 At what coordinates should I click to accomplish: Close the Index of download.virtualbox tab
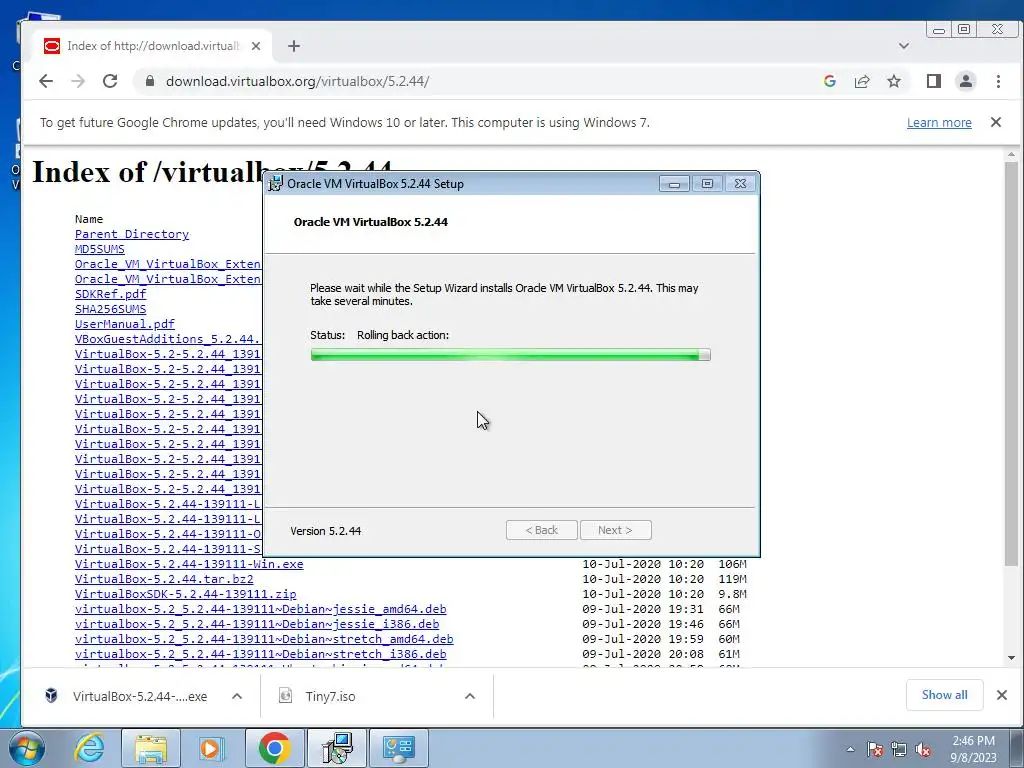tap(256, 46)
